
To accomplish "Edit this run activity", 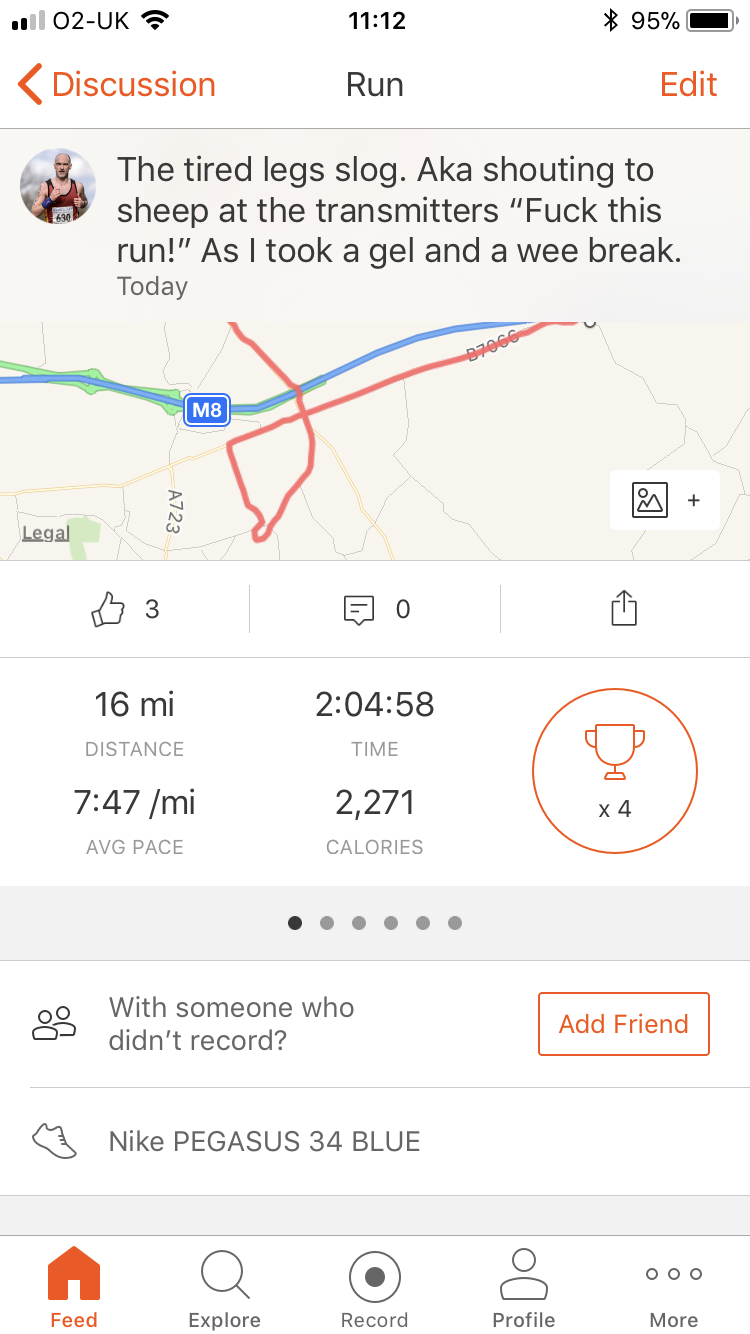I will point(688,85).
